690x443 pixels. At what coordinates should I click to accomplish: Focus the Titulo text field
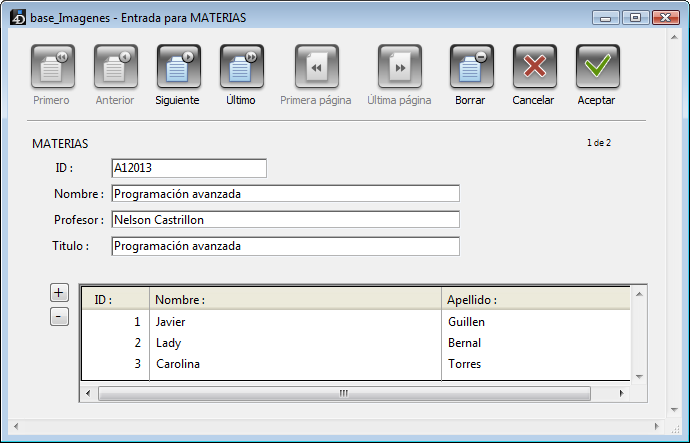coord(285,246)
